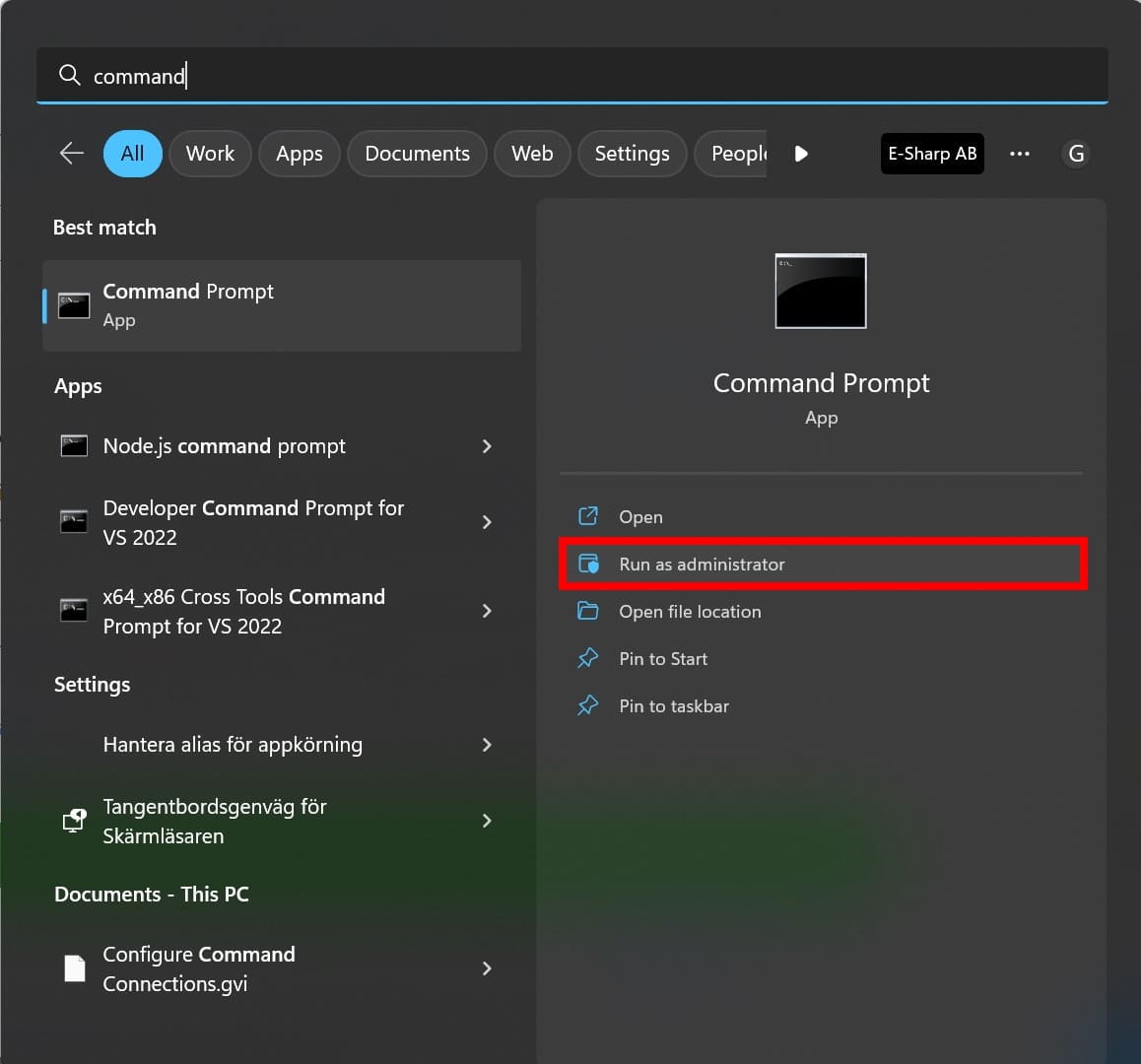Choose Open file location

690,612
